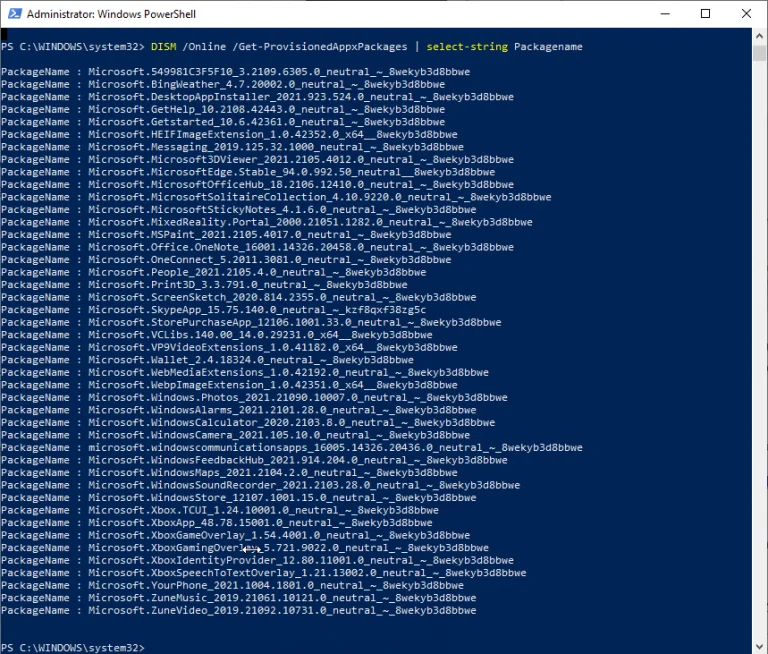Click the Microsoft.WindowsAlarms package line
Image resolution: width=768 pixels, height=654 pixels.
click(x=239, y=410)
